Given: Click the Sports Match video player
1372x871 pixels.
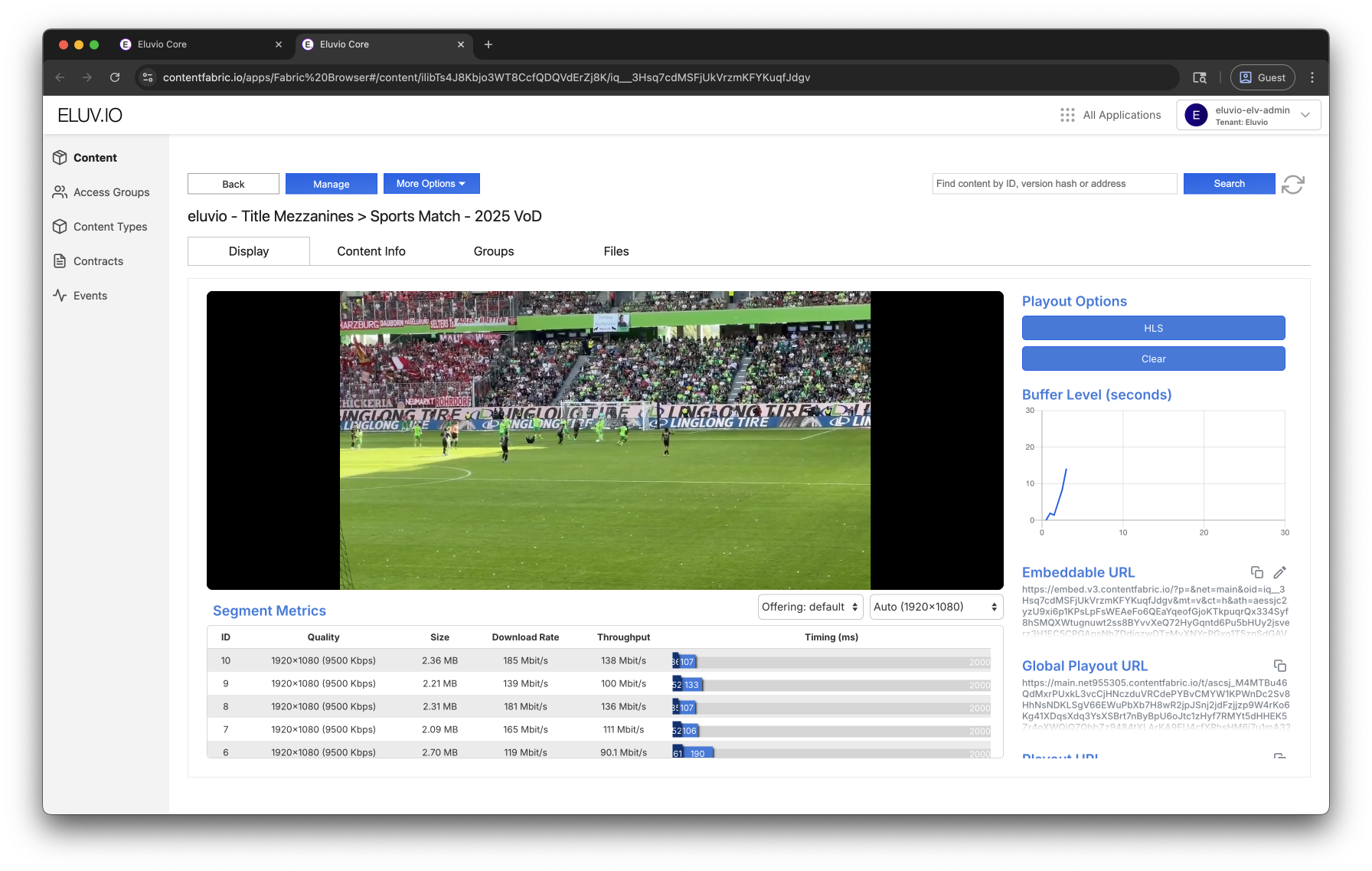Looking at the screenshot, I should [x=605, y=440].
